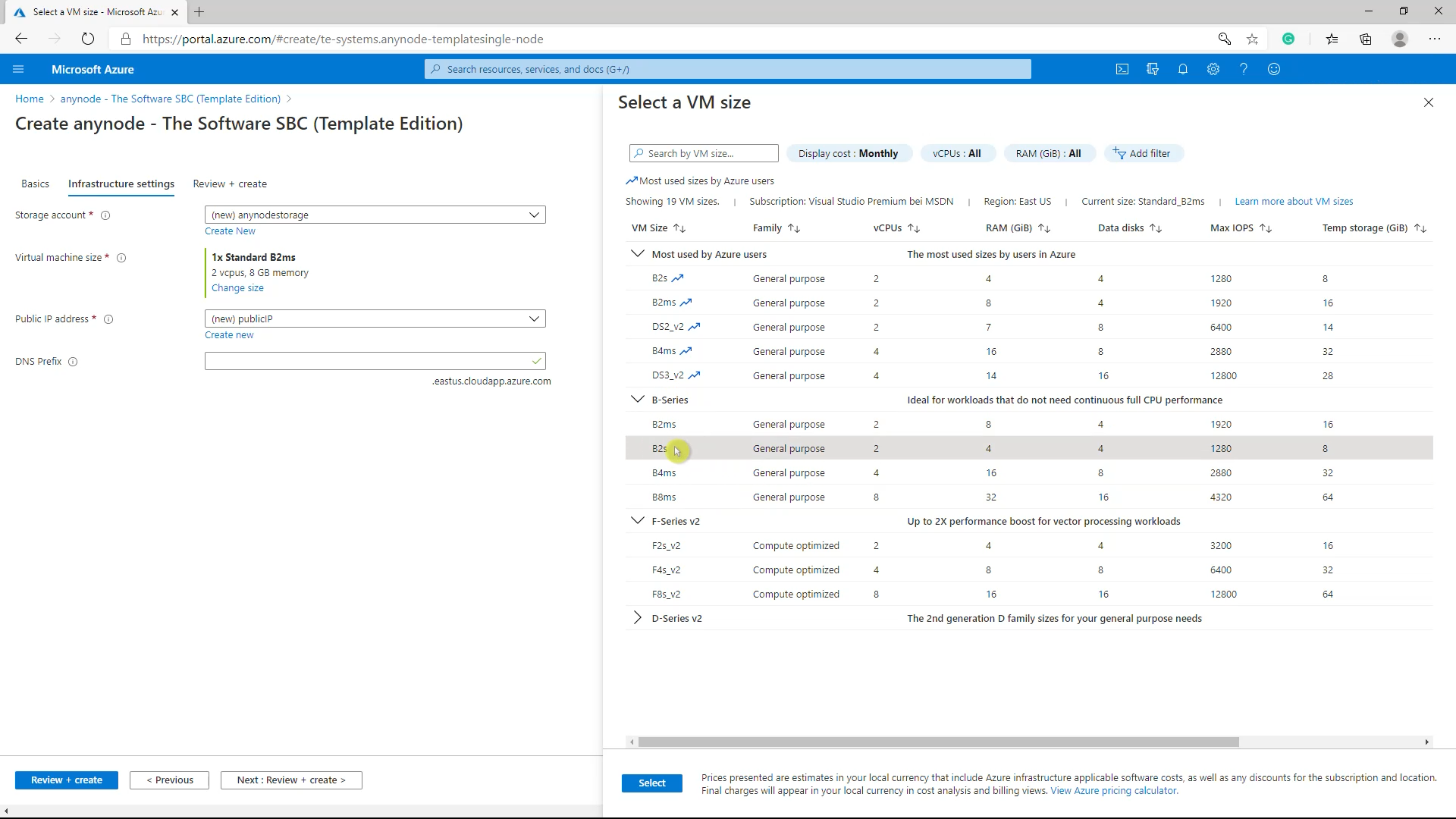Open the browser settings ellipsis menu

pos(1435,39)
